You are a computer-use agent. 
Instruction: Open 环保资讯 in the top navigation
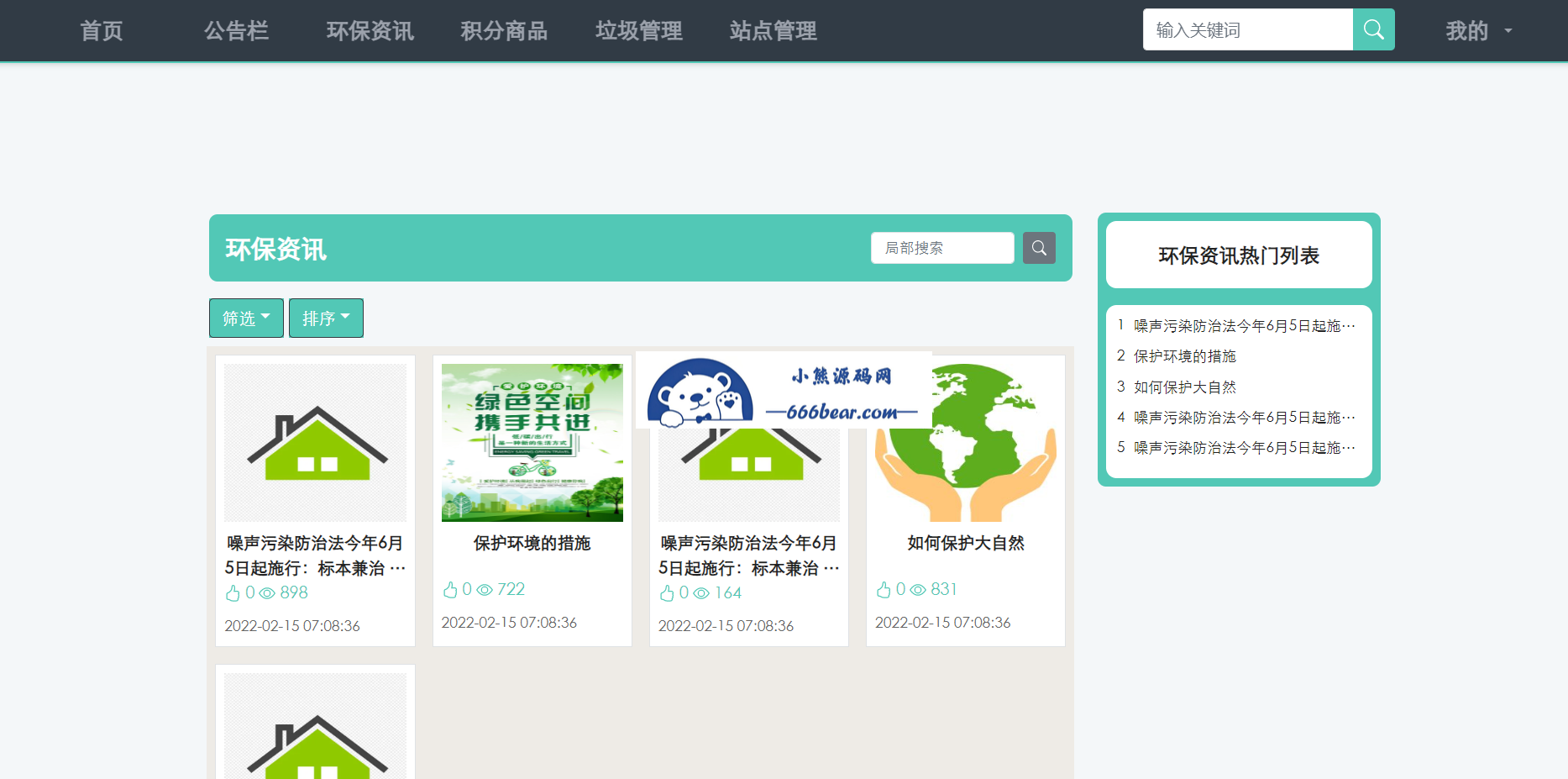click(x=370, y=31)
